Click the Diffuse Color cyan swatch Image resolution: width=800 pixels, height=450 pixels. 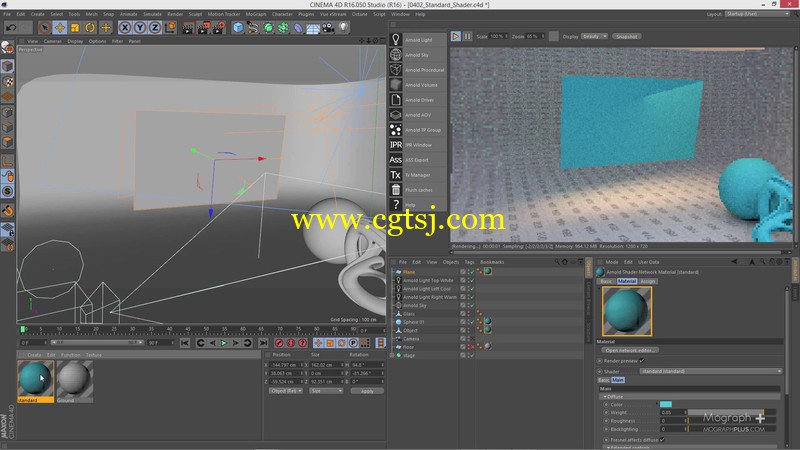tap(666, 404)
